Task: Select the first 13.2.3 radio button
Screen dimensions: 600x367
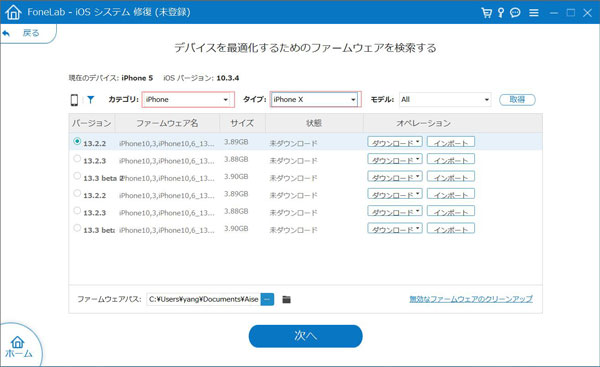Action: (77, 158)
